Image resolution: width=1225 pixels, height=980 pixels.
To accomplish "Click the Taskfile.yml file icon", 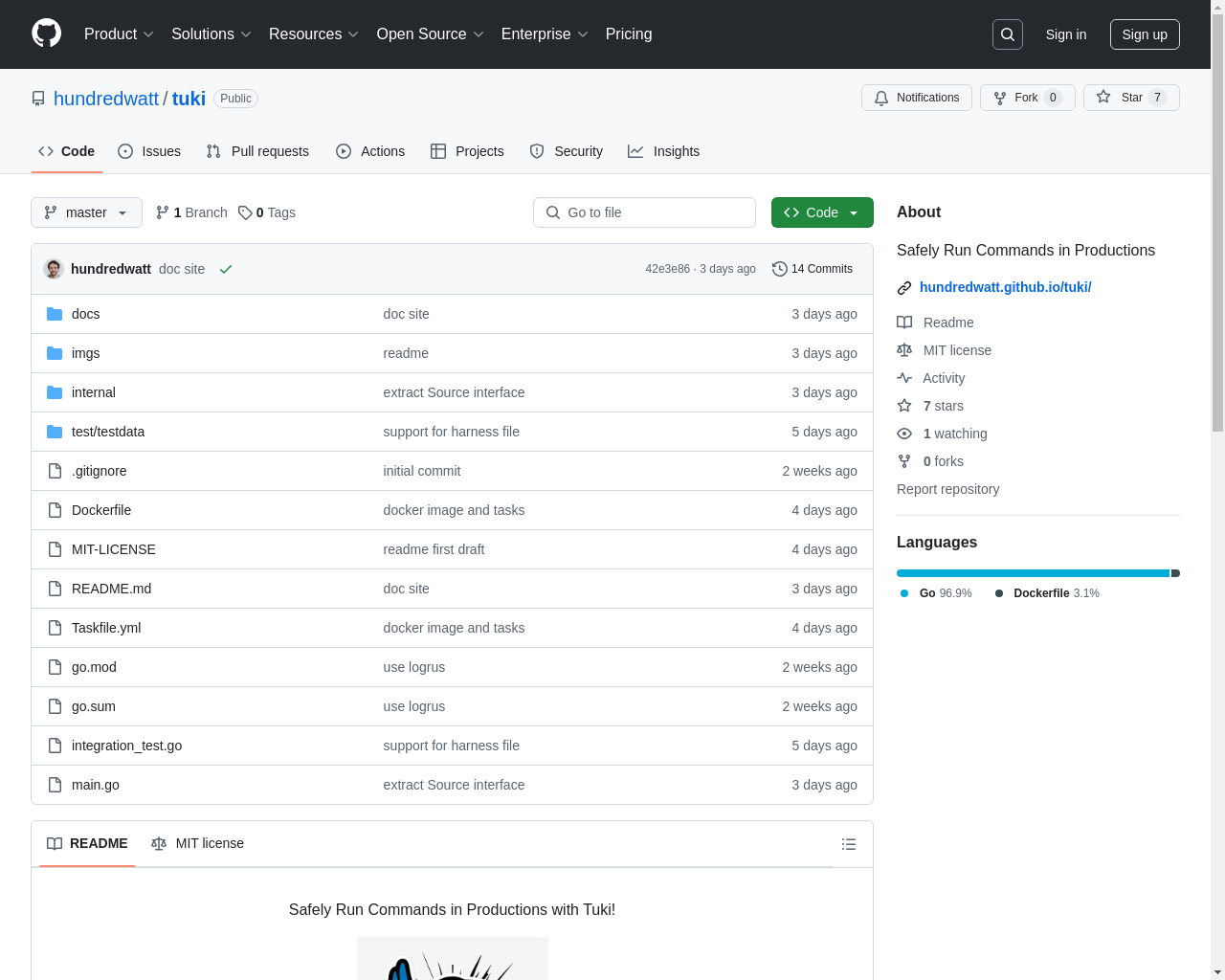I will 55,628.
